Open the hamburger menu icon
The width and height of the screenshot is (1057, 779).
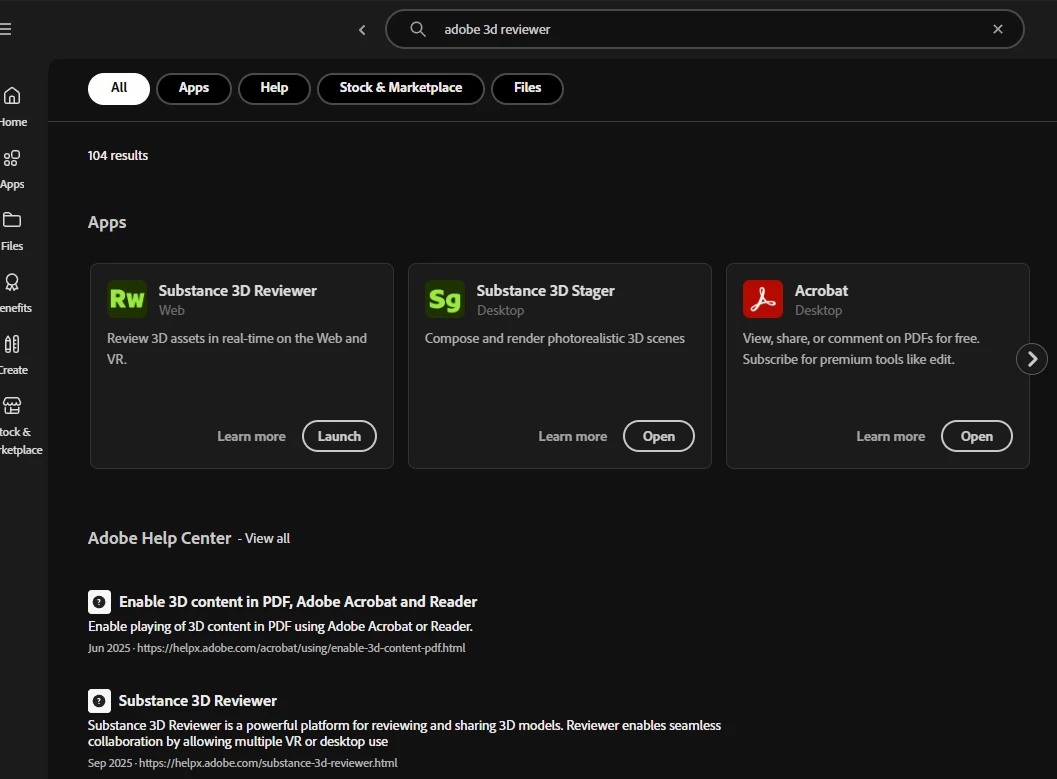tap(5, 29)
